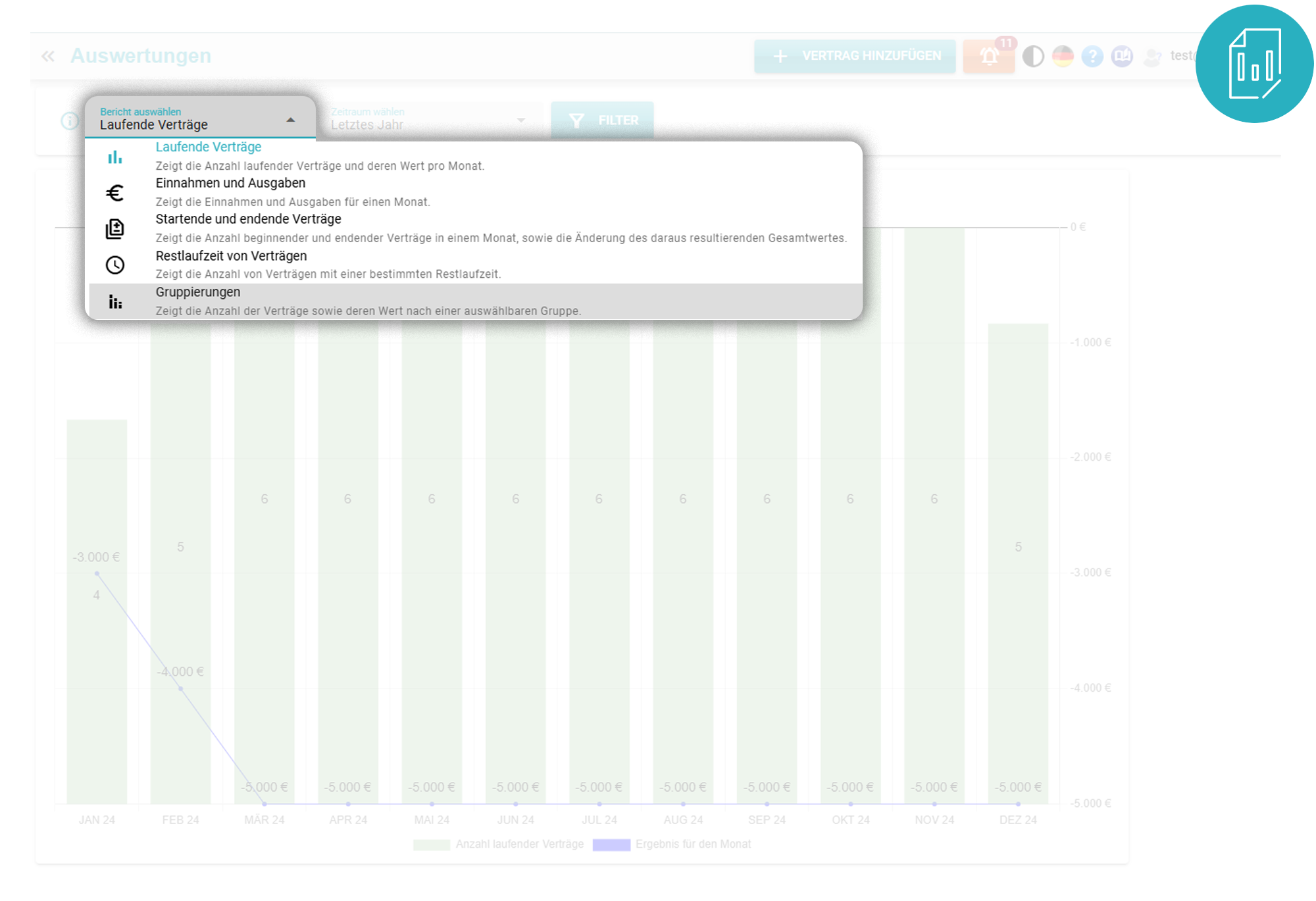The height and width of the screenshot is (901, 1316).
Task: Toggle the dark/light contrast mode icon
Action: coord(1033,56)
